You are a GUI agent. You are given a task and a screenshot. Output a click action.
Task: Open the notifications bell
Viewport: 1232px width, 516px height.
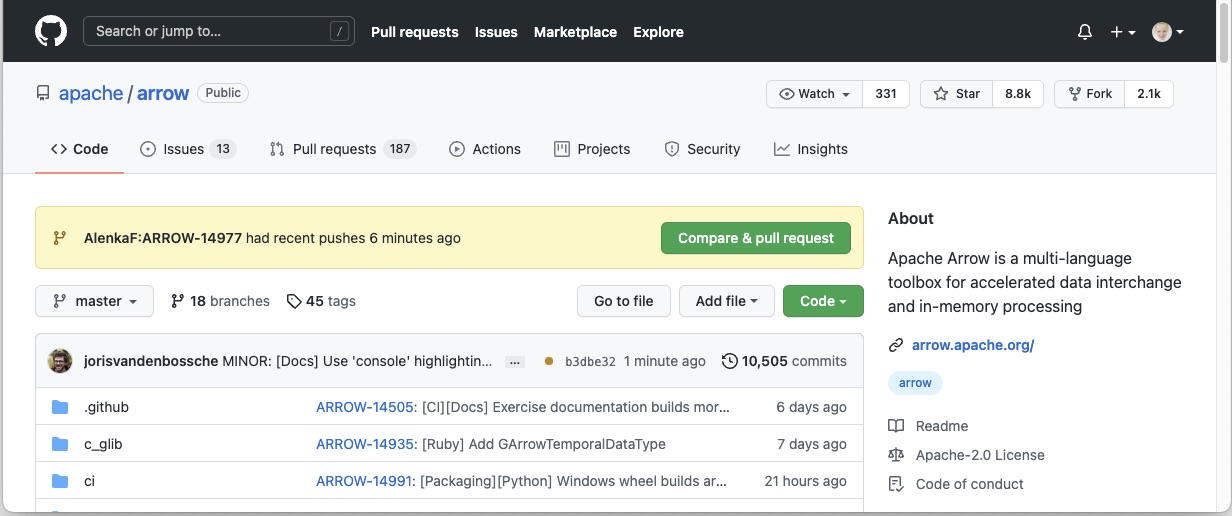(1084, 32)
